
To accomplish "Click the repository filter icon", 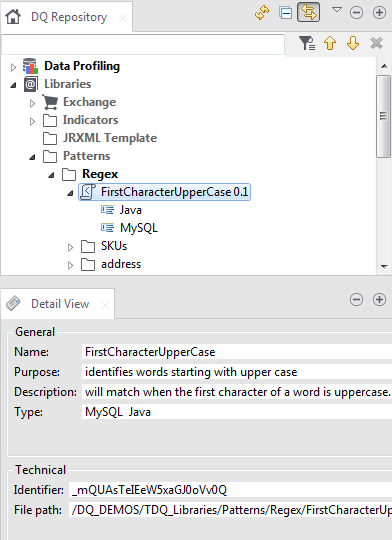I will 307,43.
